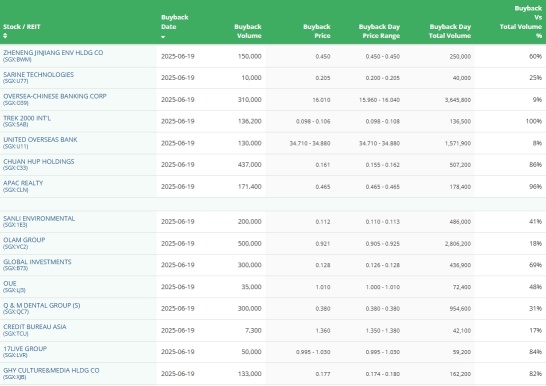Click the Buyback Day Total Volume header
This screenshot has height=386, width=546.
click(450, 31)
